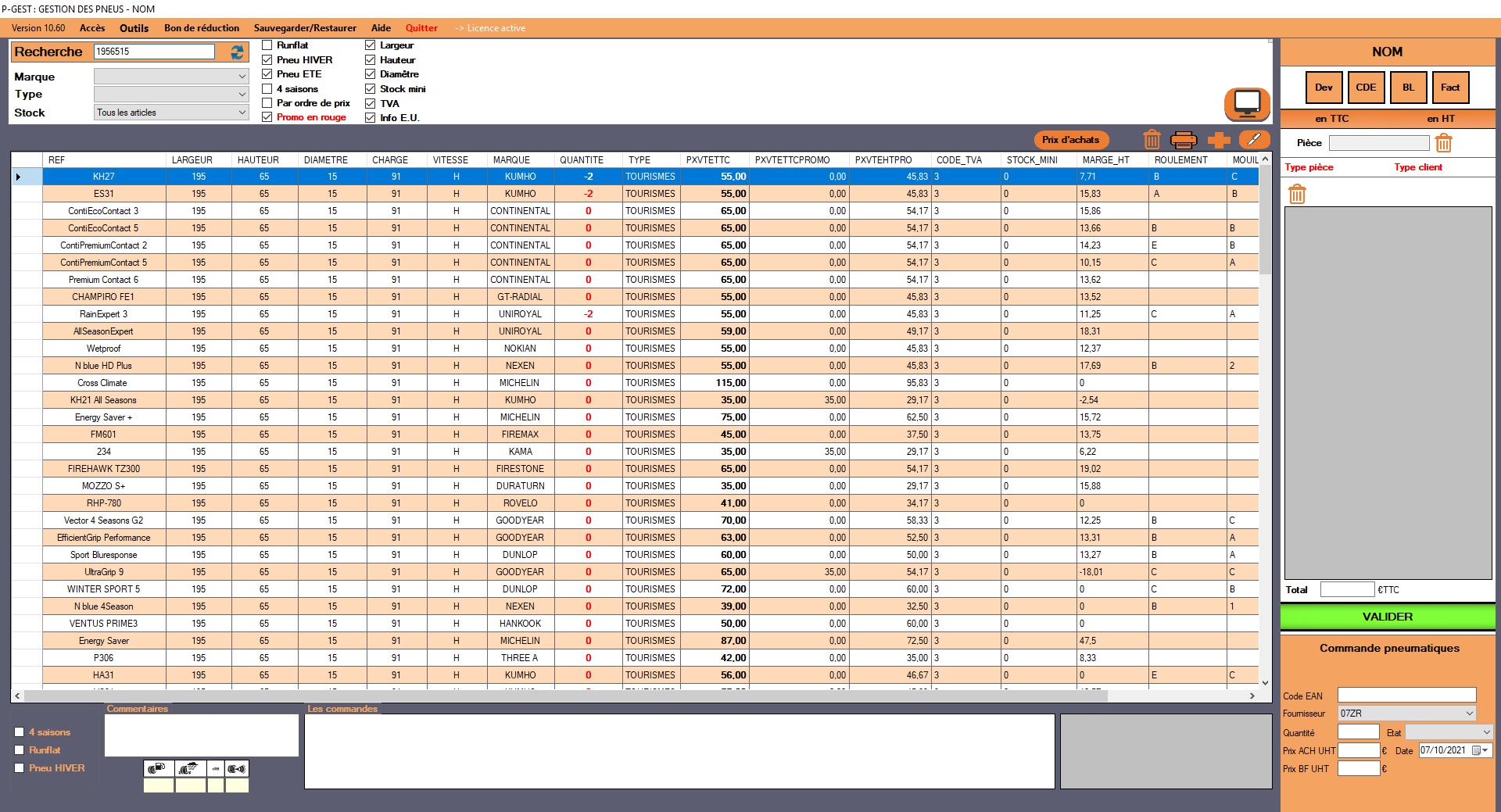Click the printer icon above the table
The width and height of the screenshot is (1501, 812).
coord(1184,140)
